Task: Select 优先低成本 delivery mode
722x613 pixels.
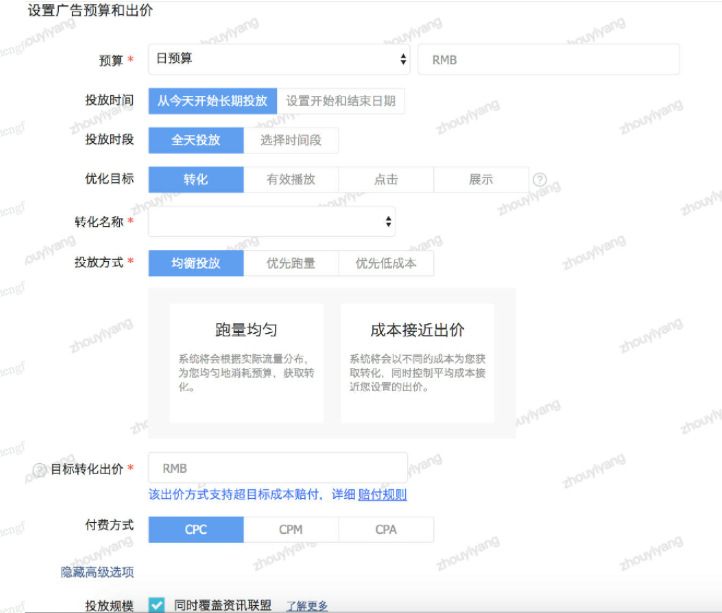Action: click(x=385, y=264)
